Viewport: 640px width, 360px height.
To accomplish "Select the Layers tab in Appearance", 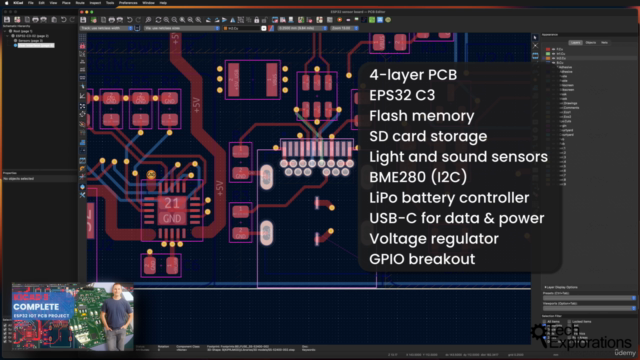I will [x=576, y=42].
